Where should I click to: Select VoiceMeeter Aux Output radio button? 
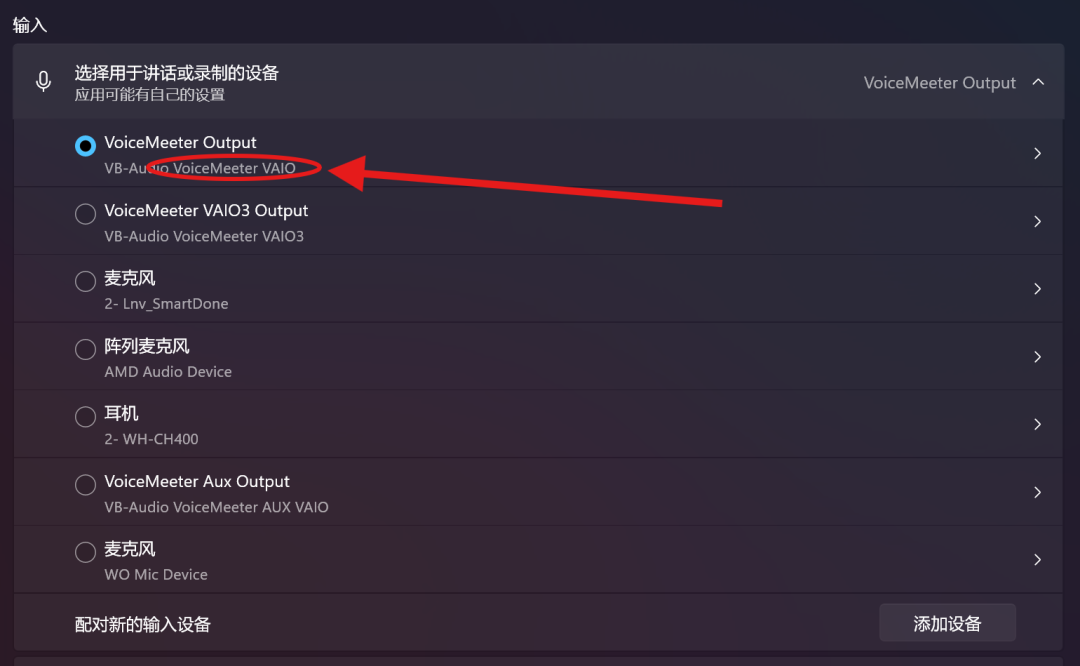[x=85, y=485]
